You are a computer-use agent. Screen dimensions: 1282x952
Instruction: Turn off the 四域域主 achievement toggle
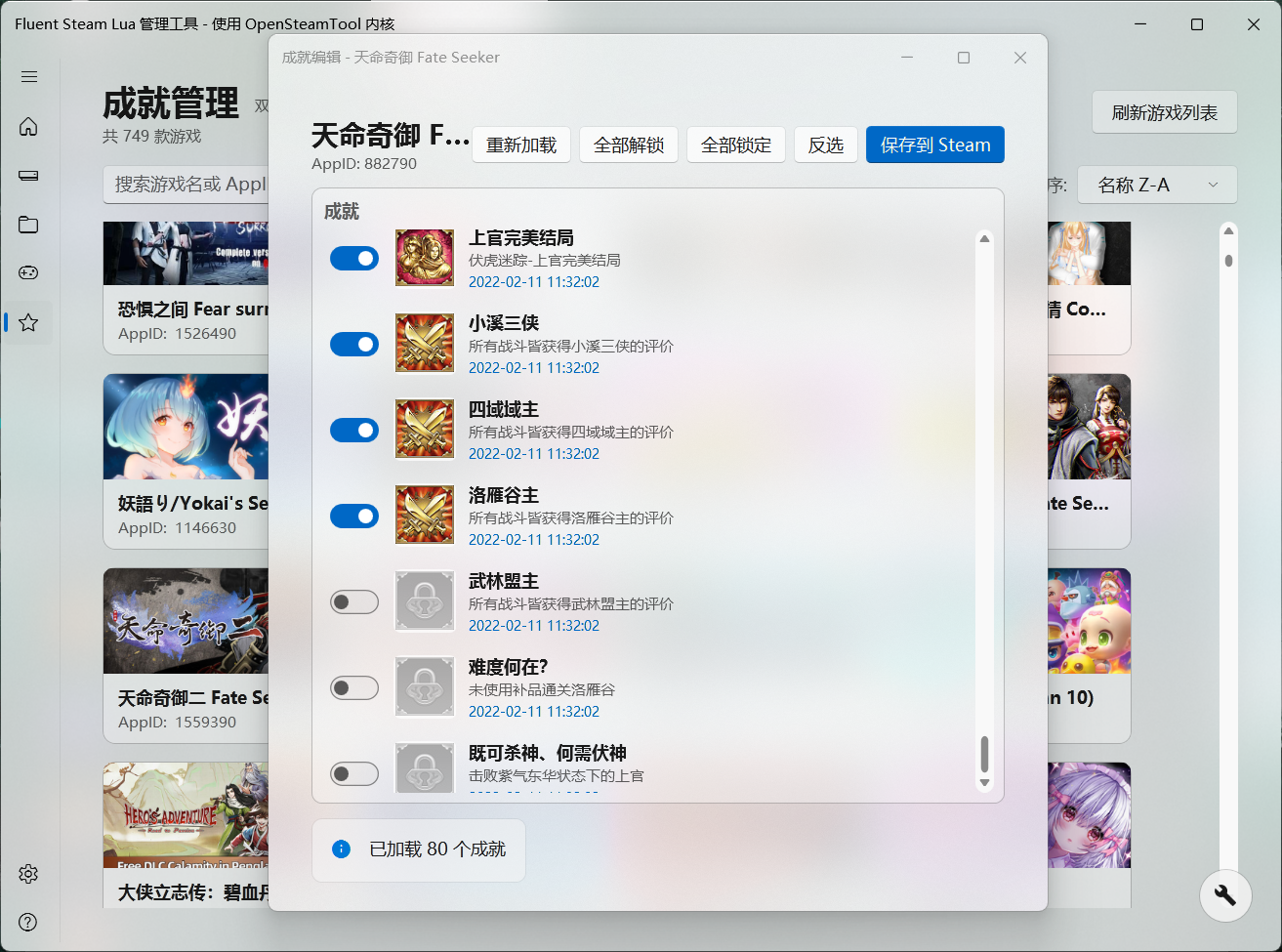point(354,430)
